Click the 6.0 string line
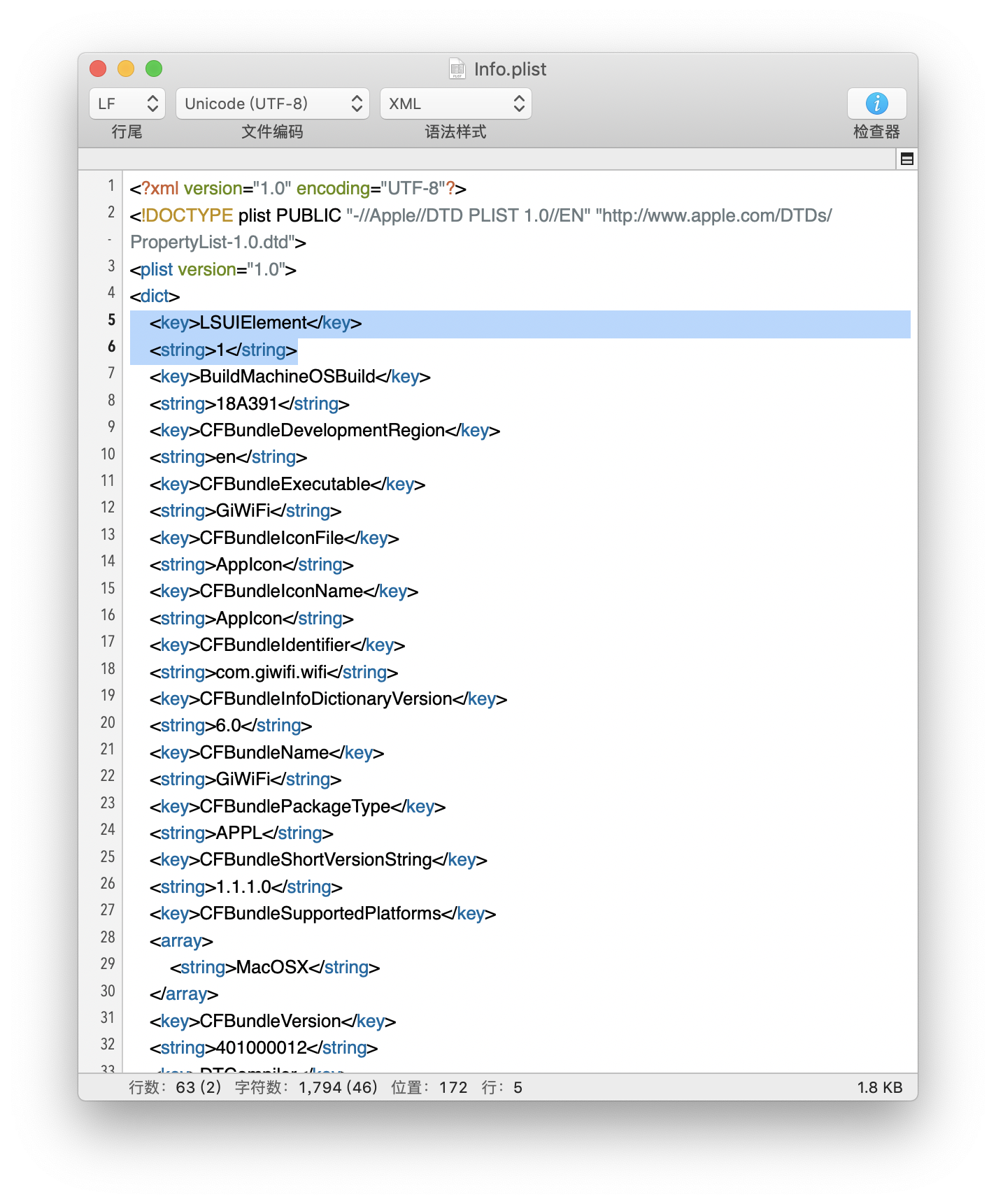996x1204 pixels. 230,726
